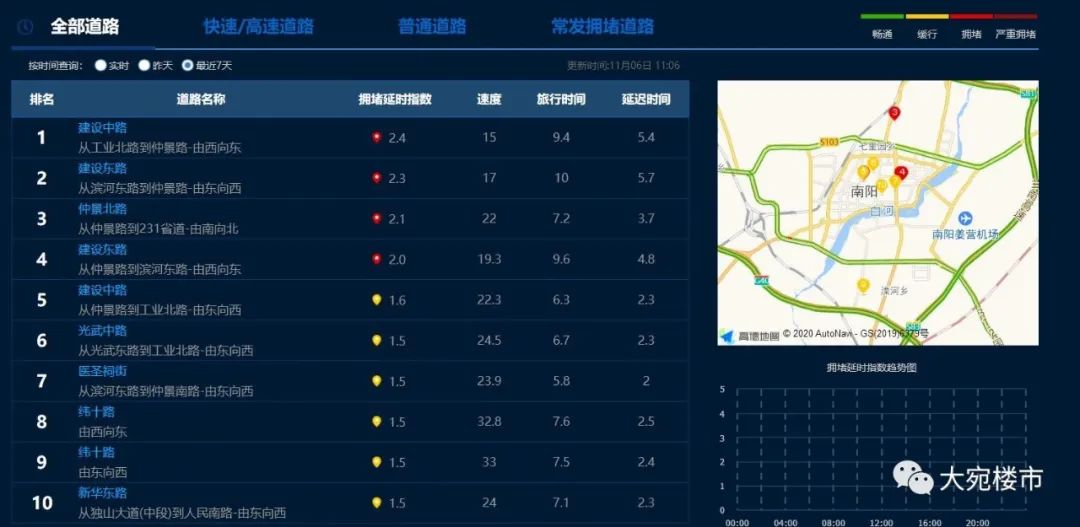Screen dimensions: 1080x527
Task: Open 建设东路 link in rank 2 row
Action: 102,168
